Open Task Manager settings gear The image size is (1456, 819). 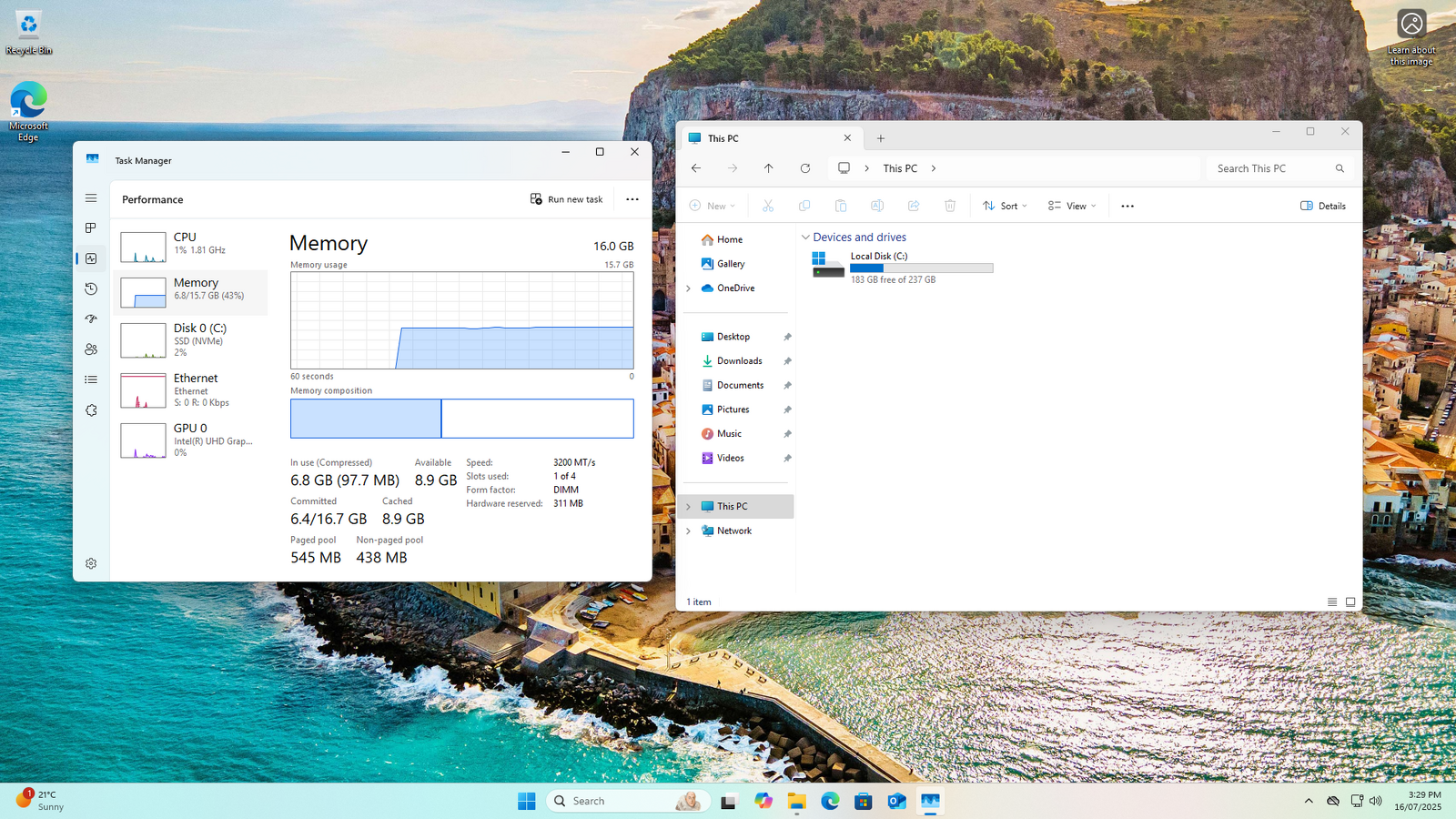pyautogui.click(x=91, y=564)
